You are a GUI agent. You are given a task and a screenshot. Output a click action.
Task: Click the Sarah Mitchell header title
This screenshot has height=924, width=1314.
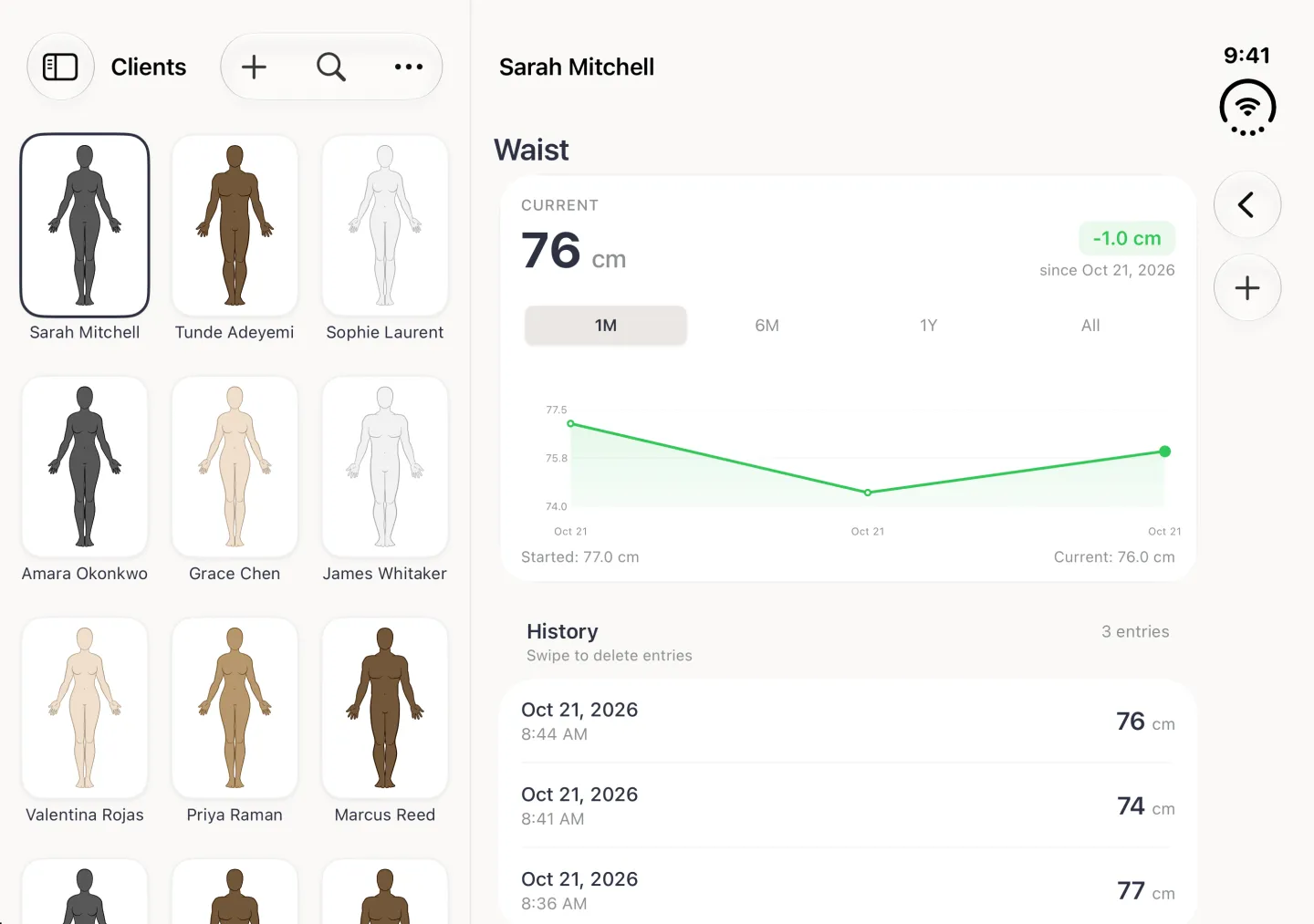tap(577, 67)
